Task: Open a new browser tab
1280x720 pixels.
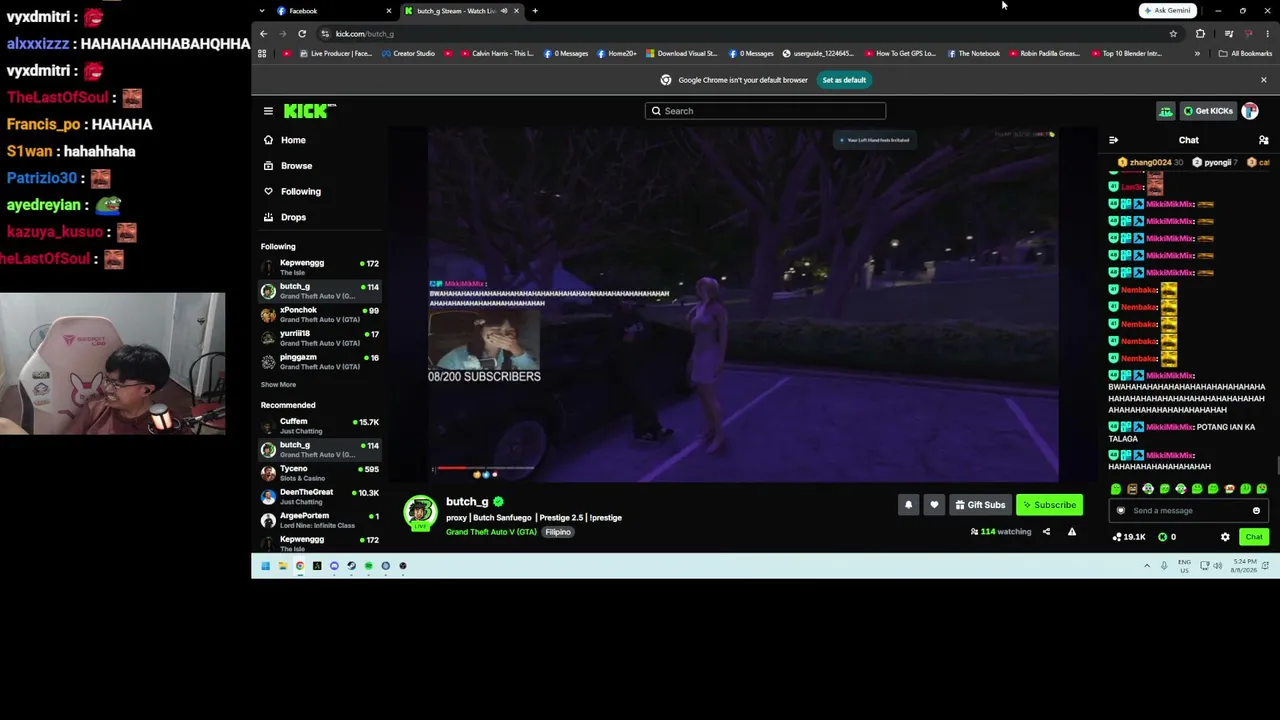Action: click(x=535, y=11)
